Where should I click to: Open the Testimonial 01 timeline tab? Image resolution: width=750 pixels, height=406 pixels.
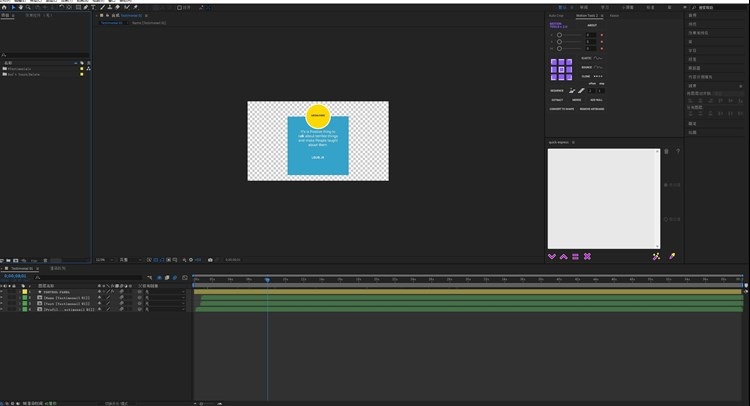[22, 268]
